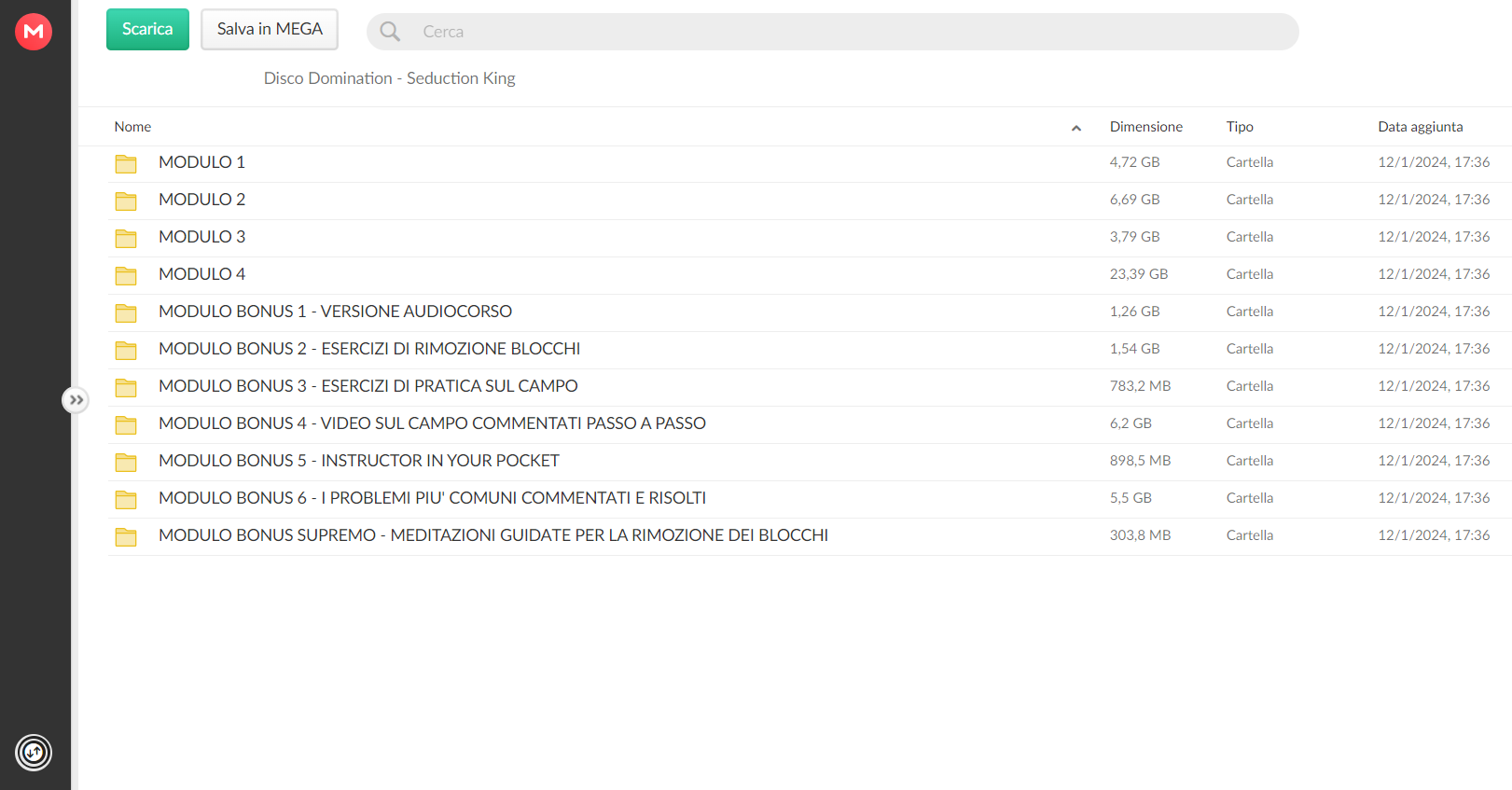This screenshot has width=1512, height=790.
Task: Click the MODULO BONUS 2 folder icon
Action: (x=126, y=350)
